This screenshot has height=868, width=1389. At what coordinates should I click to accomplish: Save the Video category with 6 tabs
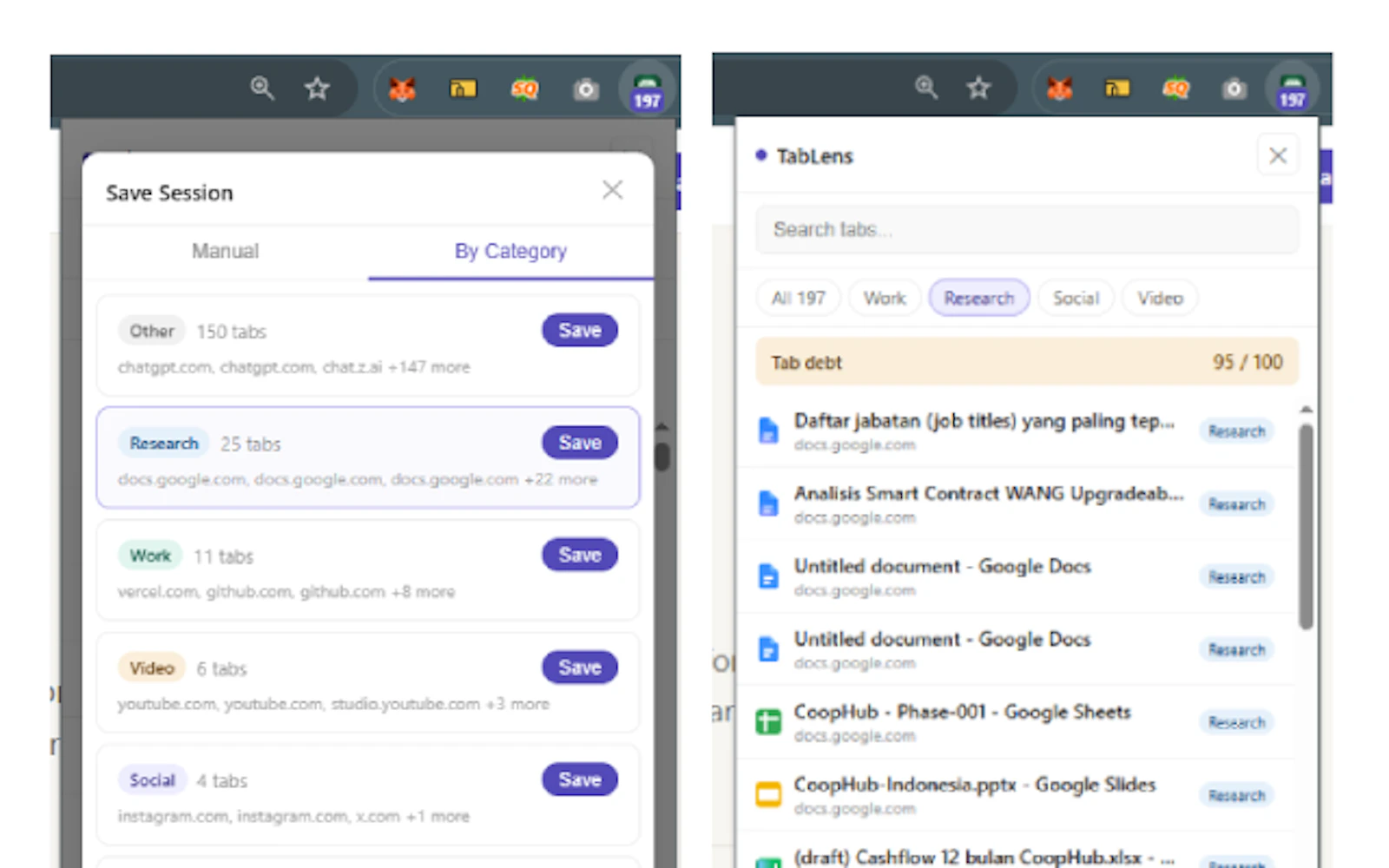580,667
